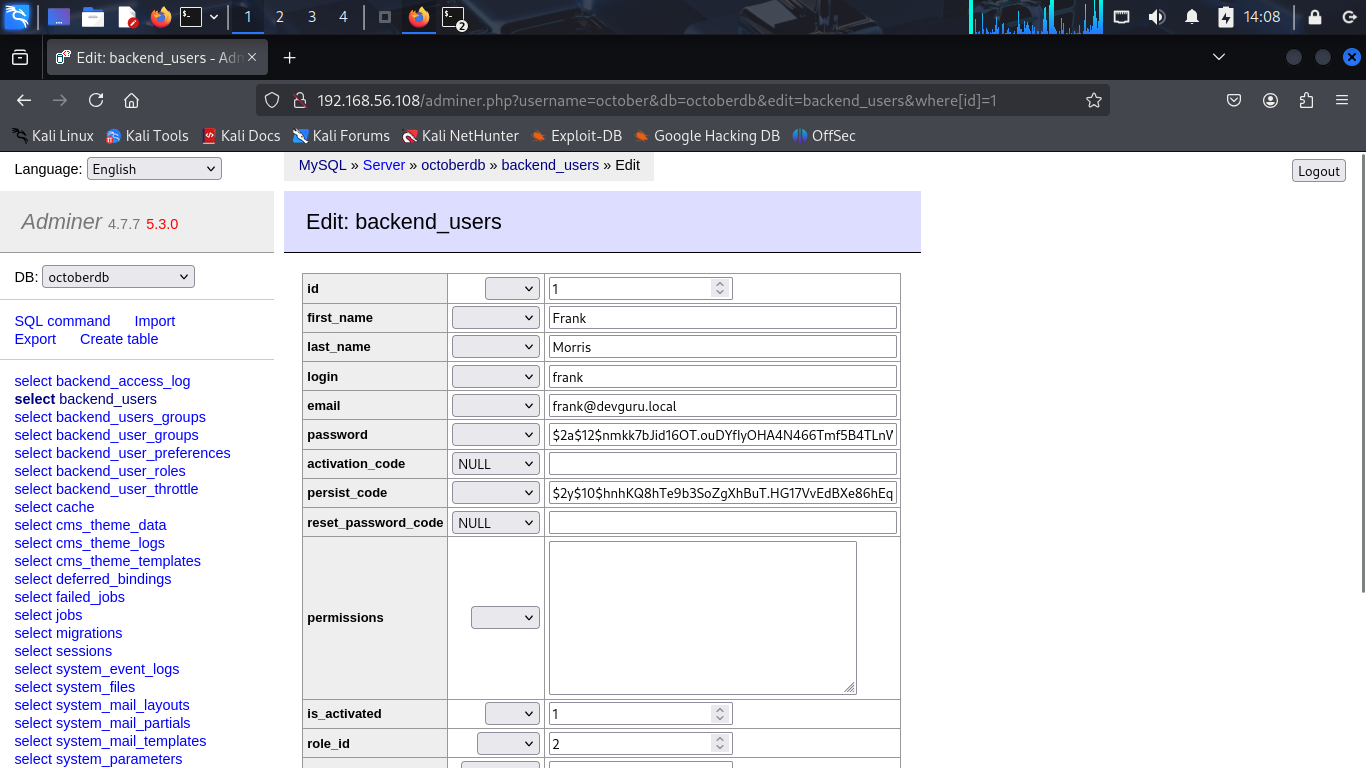Open the Firefox extensions icon
Viewport: 1366px width, 768px height.
coord(1306,100)
